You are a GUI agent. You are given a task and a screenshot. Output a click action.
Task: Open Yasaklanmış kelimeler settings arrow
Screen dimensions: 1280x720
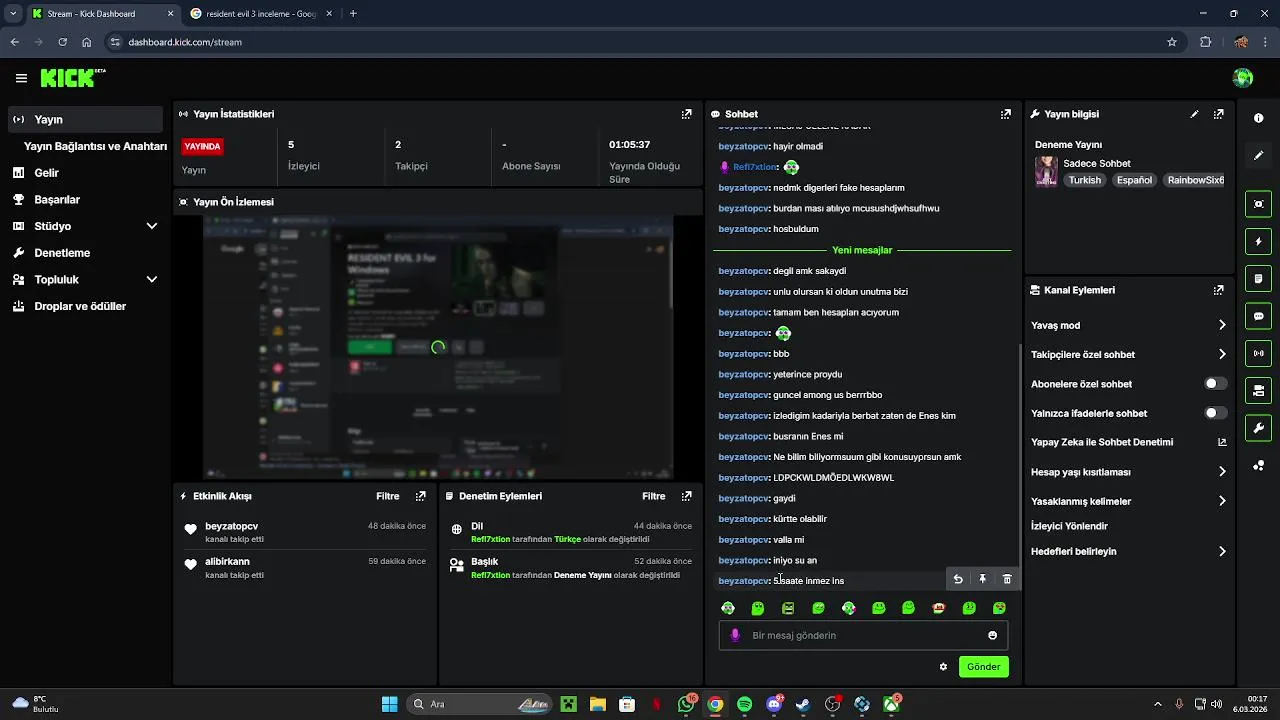(1222, 501)
